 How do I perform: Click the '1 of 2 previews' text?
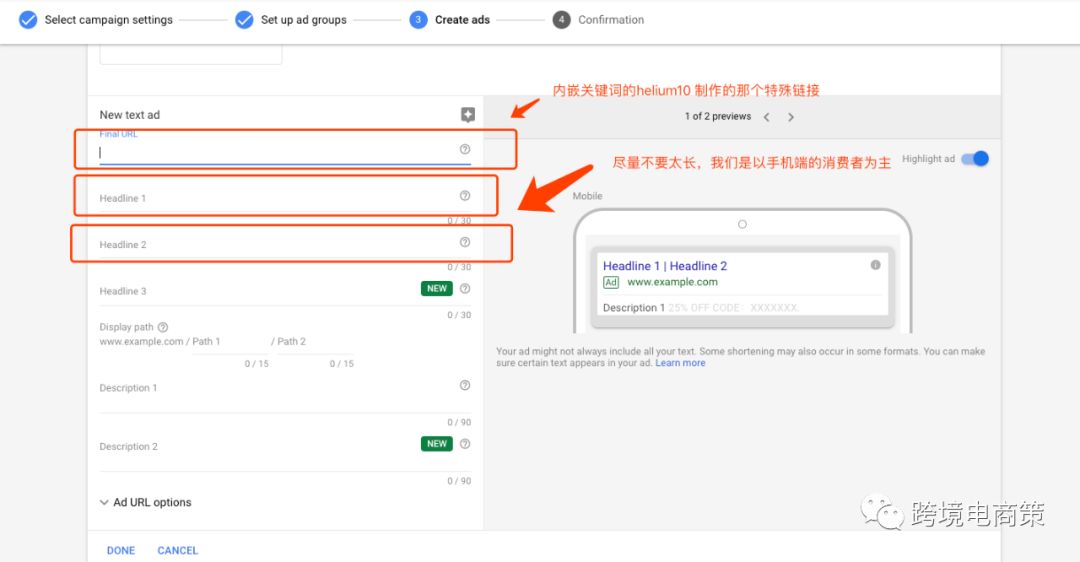(x=718, y=116)
